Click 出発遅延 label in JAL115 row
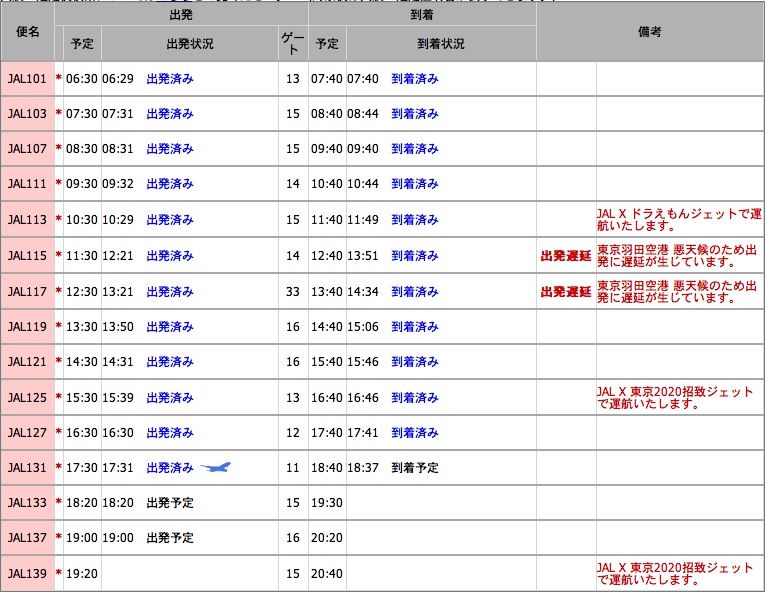This screenshot has width=767, height=592. click(x=566, y=256)
